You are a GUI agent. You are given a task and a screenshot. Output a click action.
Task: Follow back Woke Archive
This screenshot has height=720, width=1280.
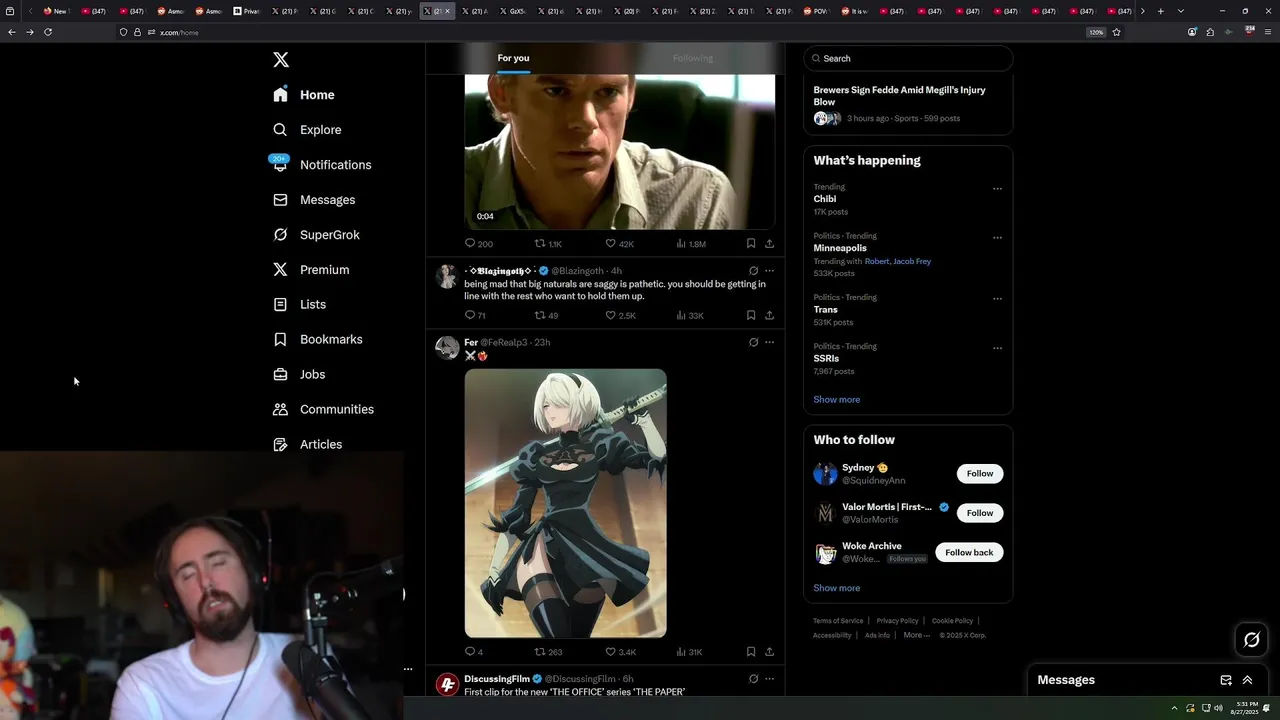tap(969, 552)
